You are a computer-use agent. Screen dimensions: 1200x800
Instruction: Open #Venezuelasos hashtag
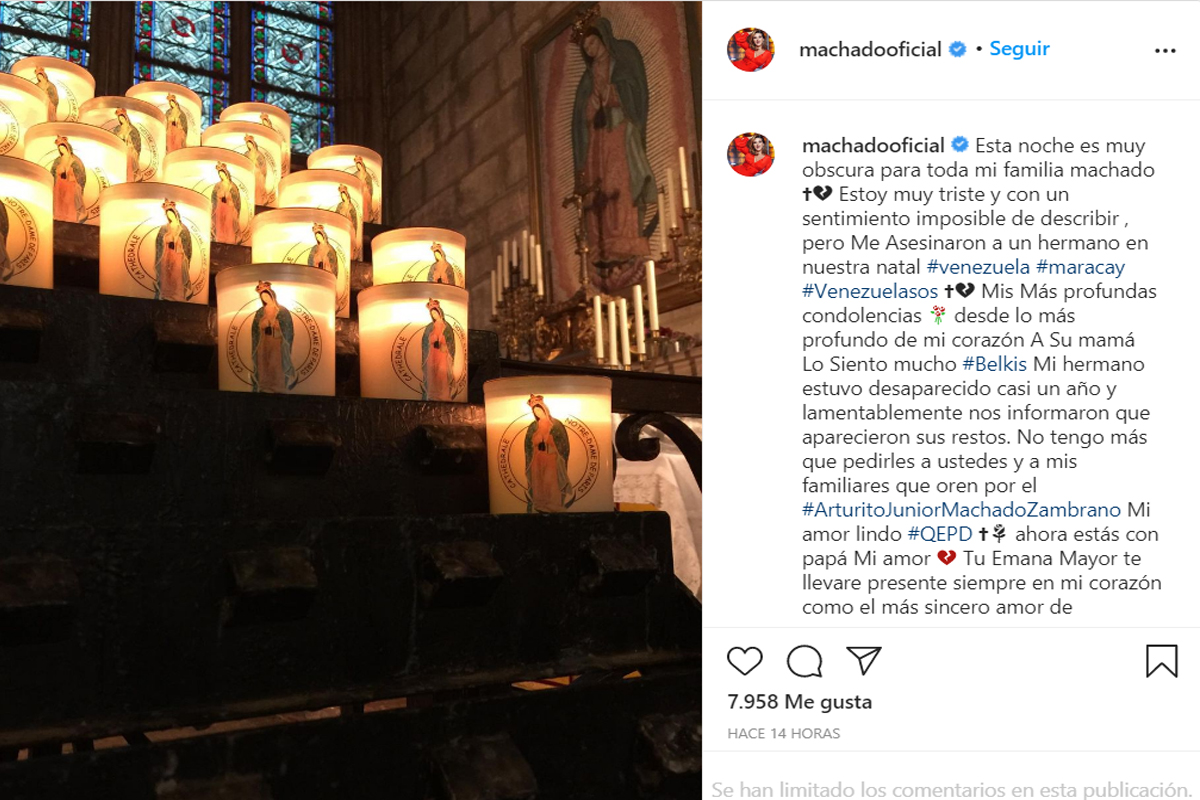(x=870, y=291)
